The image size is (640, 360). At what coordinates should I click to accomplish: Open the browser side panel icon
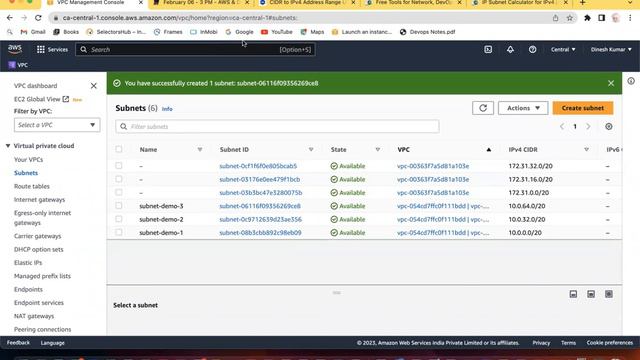click(x=601, y=18)
